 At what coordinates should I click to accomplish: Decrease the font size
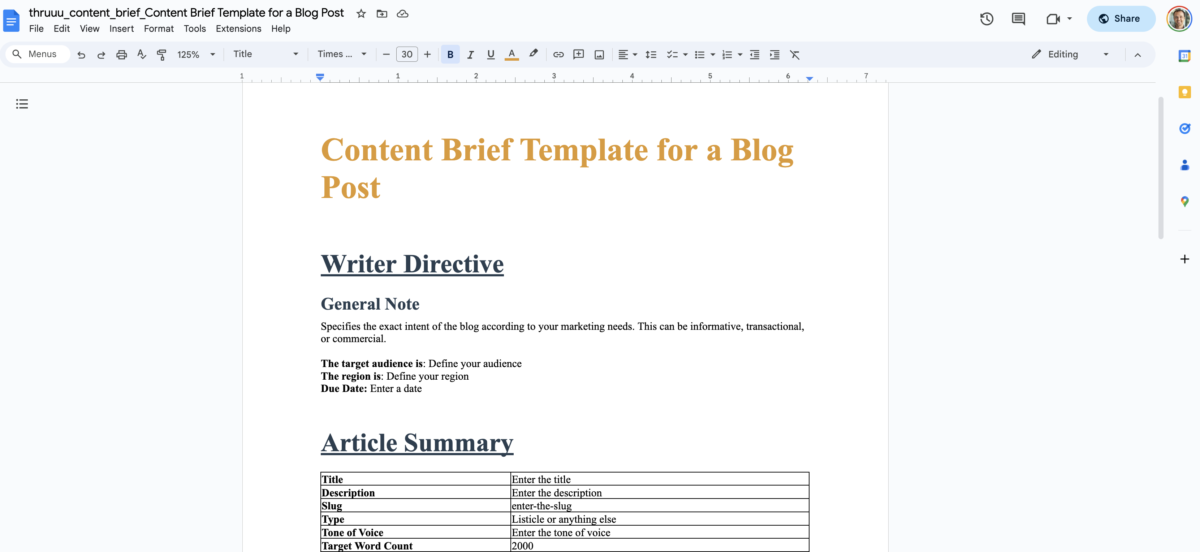tap(386, 54)
